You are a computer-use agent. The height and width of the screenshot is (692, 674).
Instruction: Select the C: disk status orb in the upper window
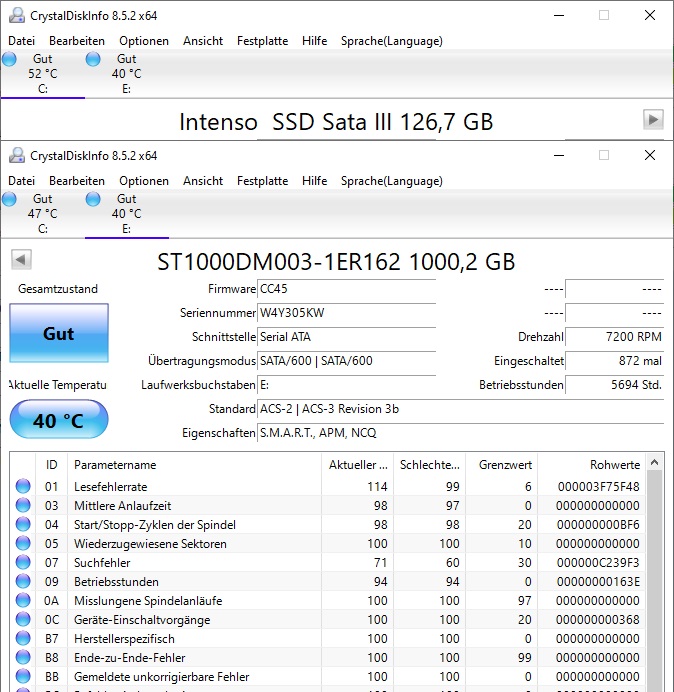point(9,59)
